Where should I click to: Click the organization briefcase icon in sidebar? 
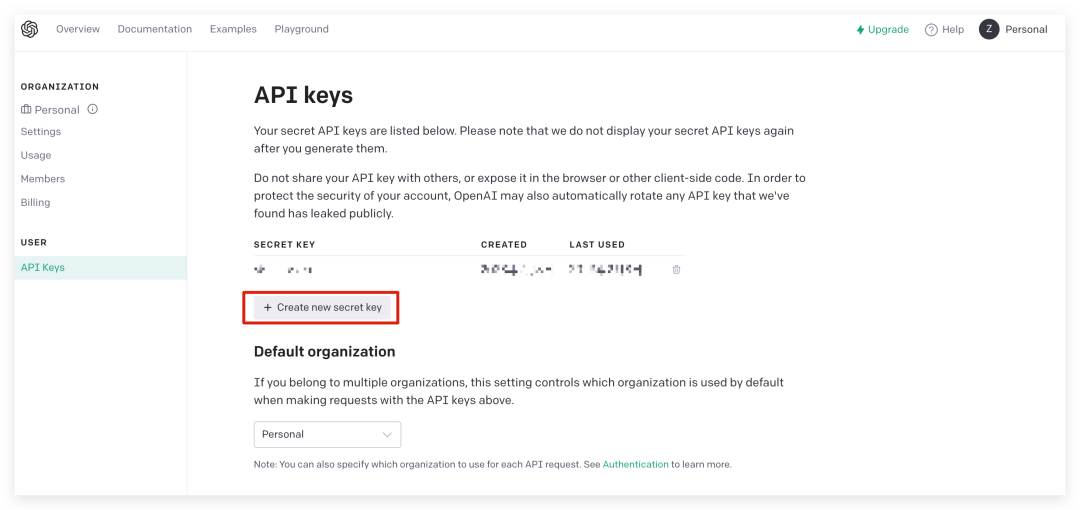pos(26,109)
